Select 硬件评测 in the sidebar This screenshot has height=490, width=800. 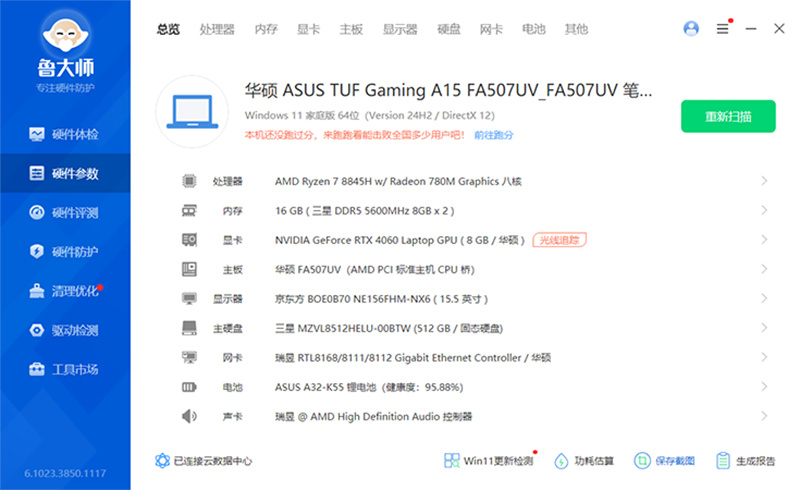coord(65,212)
